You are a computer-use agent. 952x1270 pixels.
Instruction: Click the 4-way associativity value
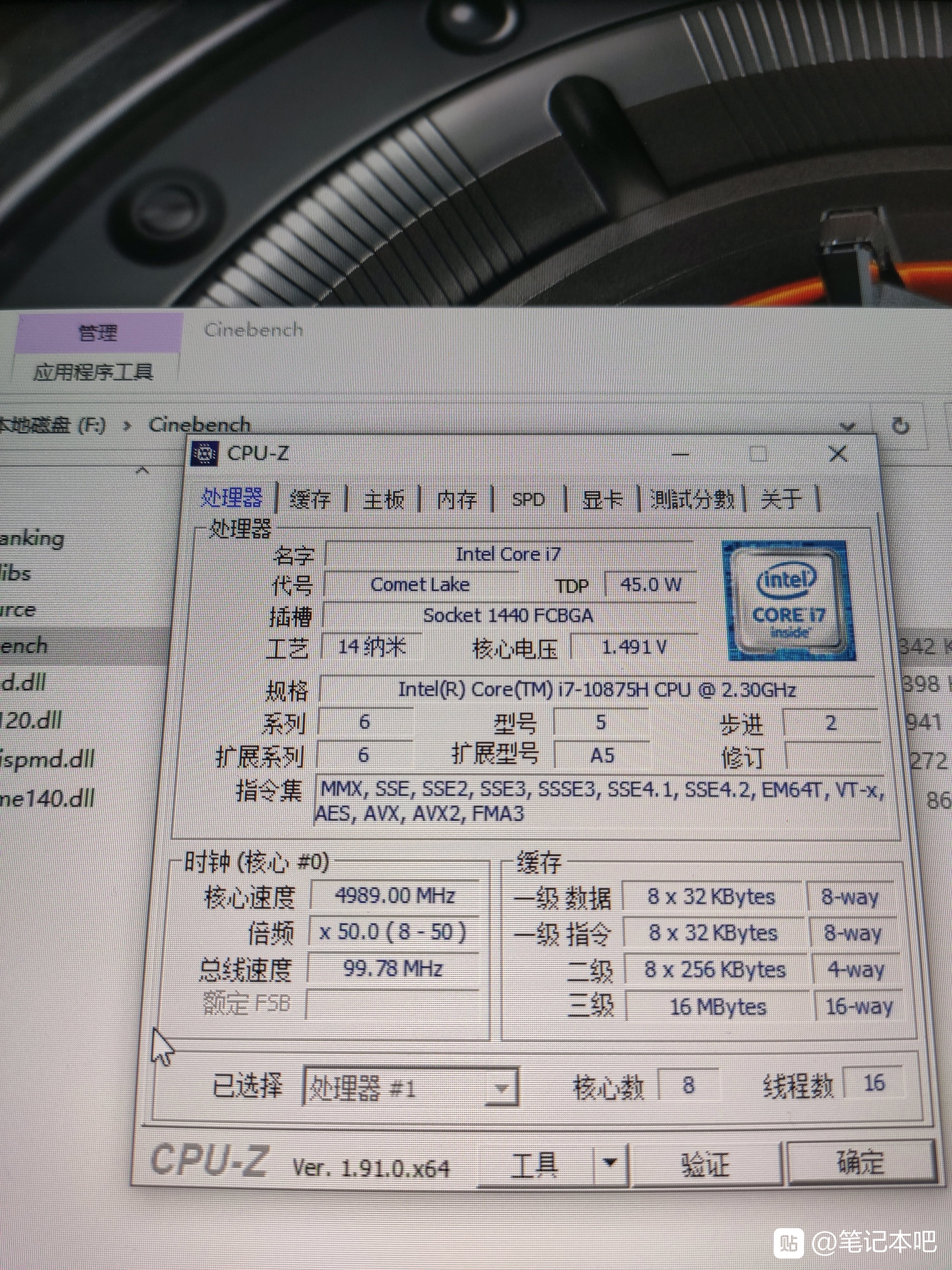click(856, 970)
